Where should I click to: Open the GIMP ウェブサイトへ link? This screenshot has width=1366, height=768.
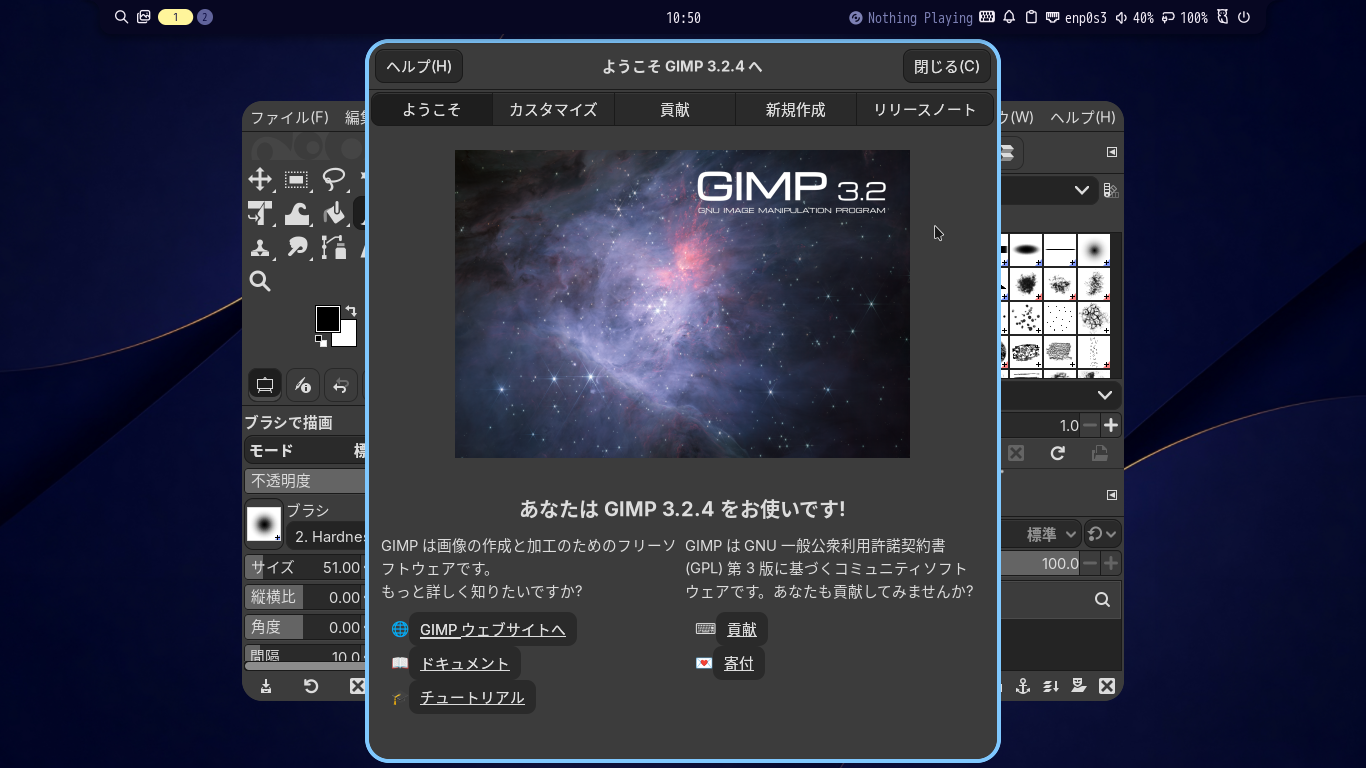[x=493, y=630]
